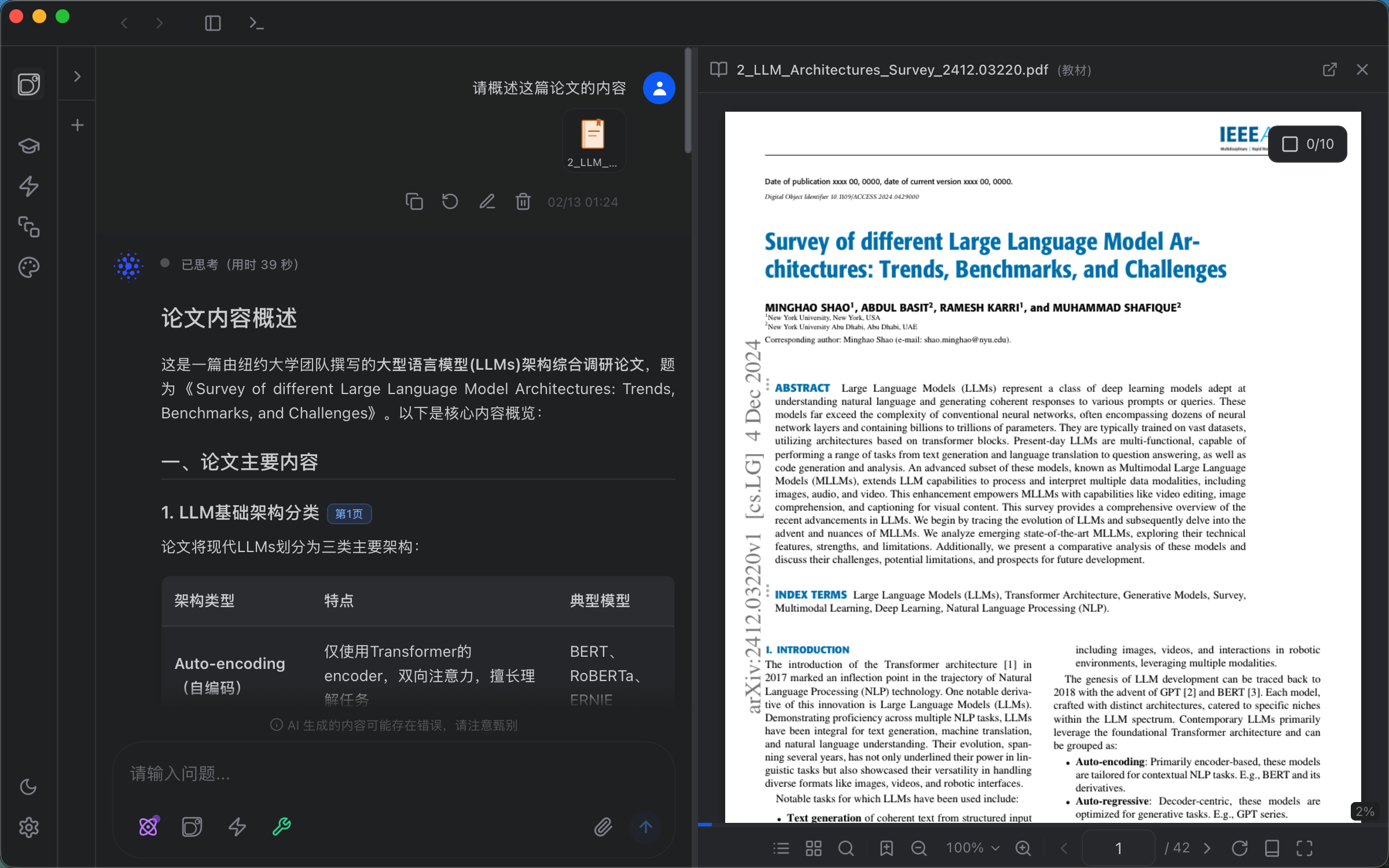Click the screenshot icon in the chat input

click(192, 826)
